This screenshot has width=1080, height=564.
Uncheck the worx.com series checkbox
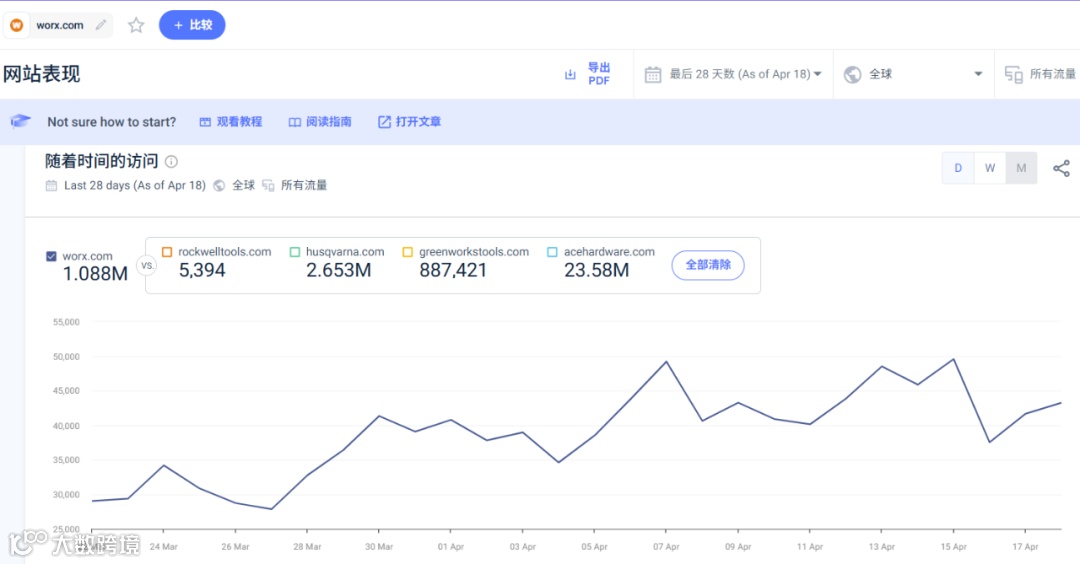click(51, 256)
